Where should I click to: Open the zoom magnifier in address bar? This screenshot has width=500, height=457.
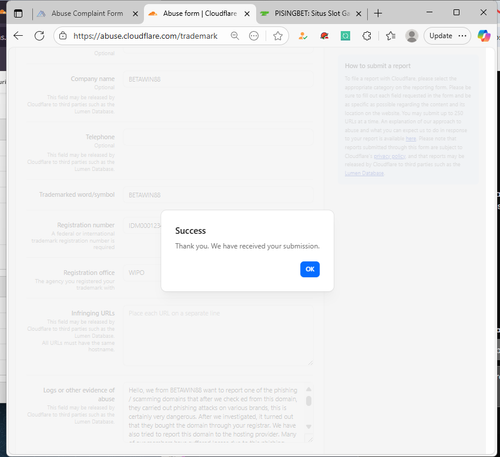(x=235, y=36)
